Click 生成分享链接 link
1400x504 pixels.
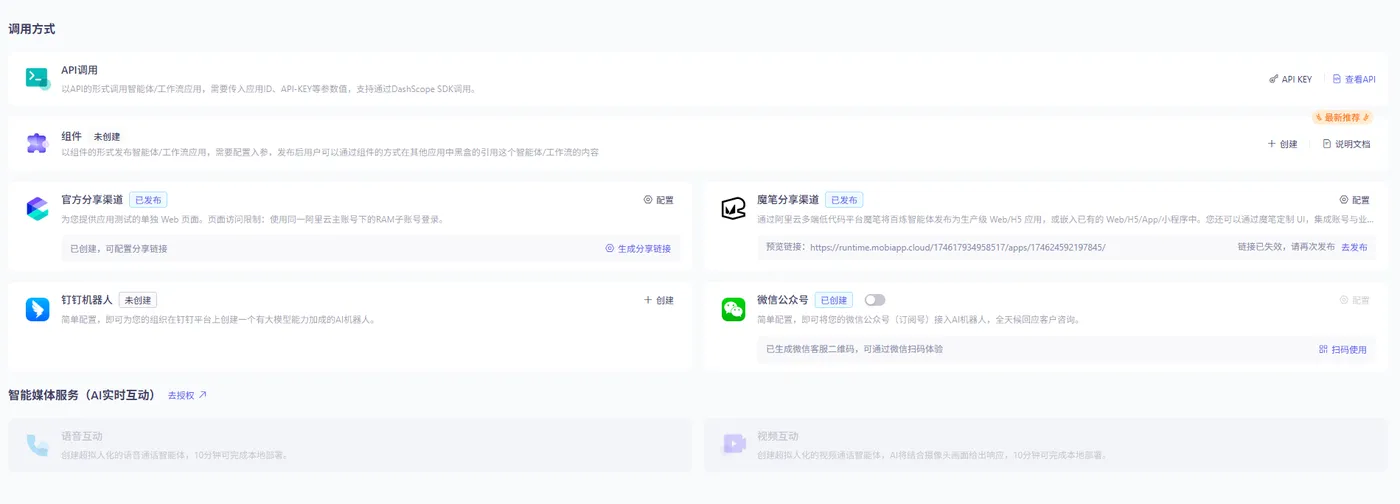[x=638, y=248]
